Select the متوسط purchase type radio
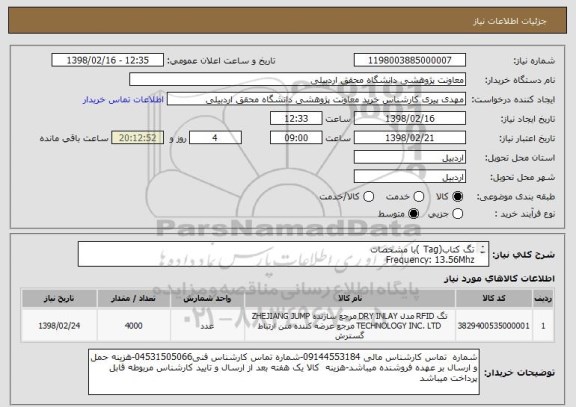Image resolution: width=576 pixels, height=407 pixels. [414, 214]
